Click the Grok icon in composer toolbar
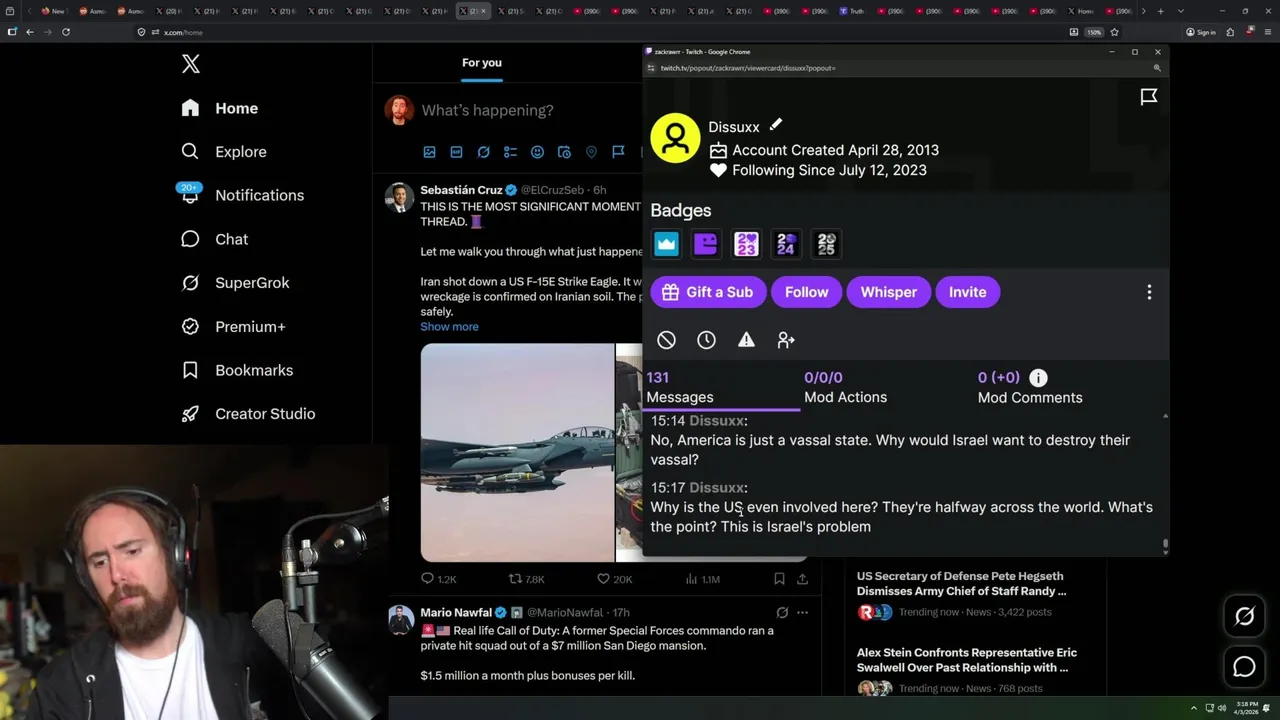Viewport: 1280px width, 720px height. [483, 152]
